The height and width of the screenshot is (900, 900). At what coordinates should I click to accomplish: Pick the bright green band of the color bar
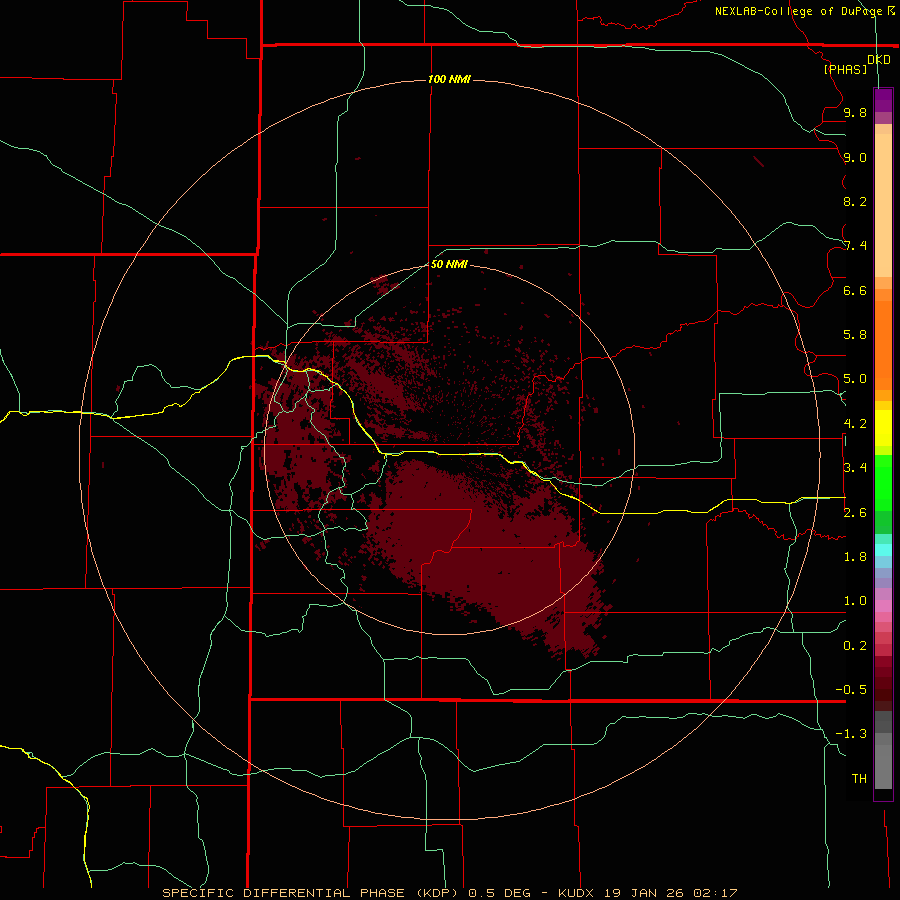pyautogui.click(x=883, y=482)
